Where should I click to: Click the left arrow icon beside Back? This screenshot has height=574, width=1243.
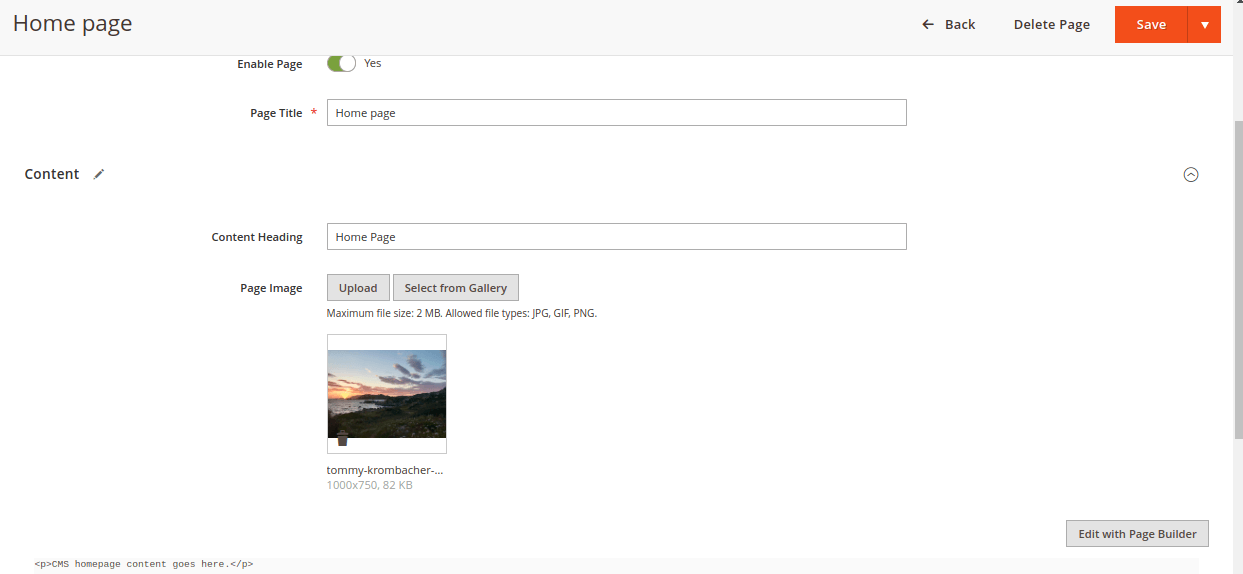pyautogui.click(x=928, y=25)
